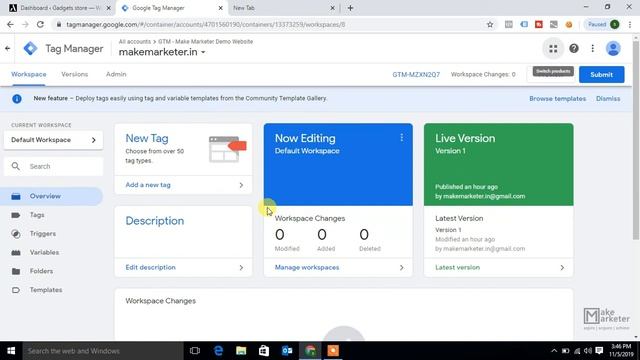This screenshot has width=640, height=360.
Task: Open the Now Editing card options menu
Action: (x=402, y=138)
